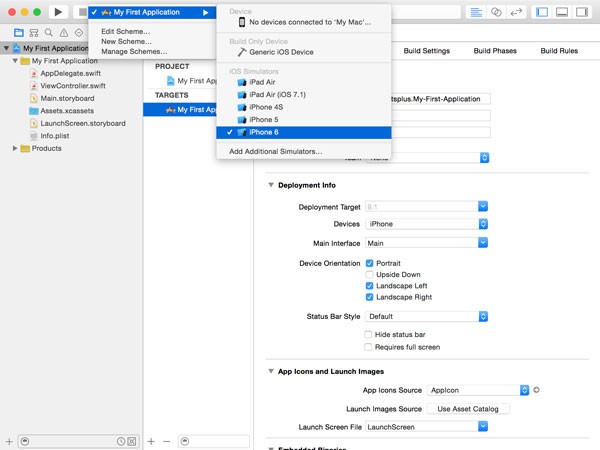Enable Requires full screen

coord(368,347)
